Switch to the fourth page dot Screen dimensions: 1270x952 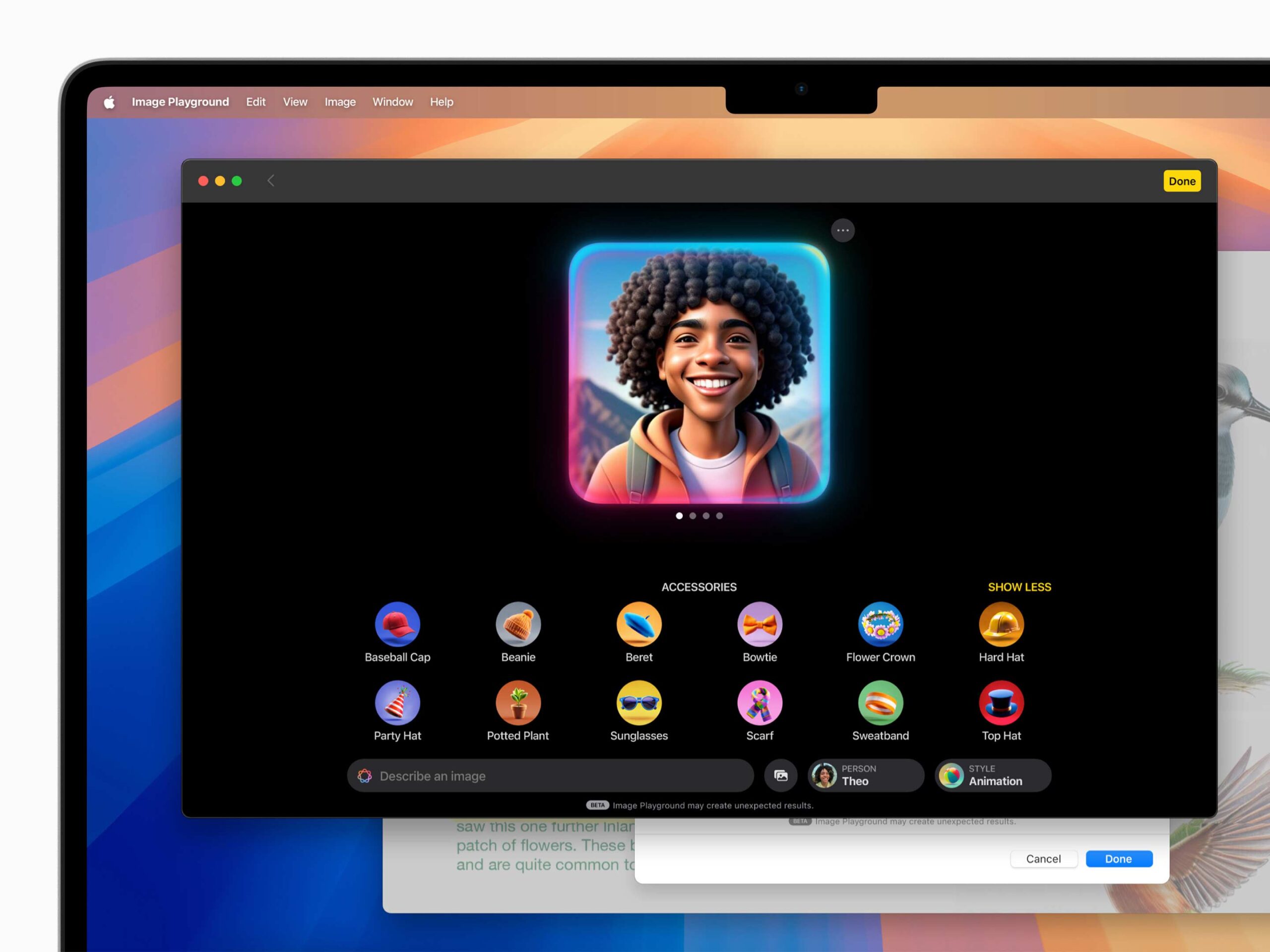[x=719, y=516]
